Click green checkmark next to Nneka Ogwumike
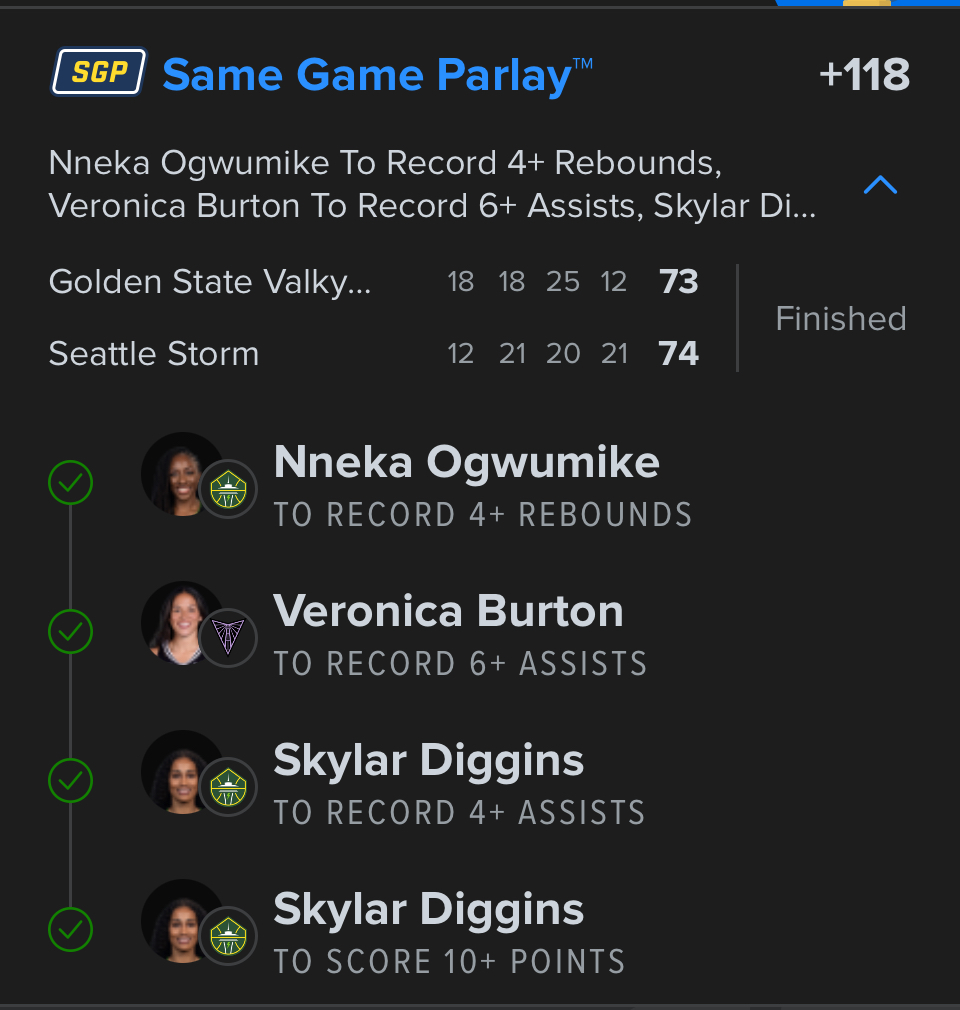The image size is (960, 1010). (71, 483)
